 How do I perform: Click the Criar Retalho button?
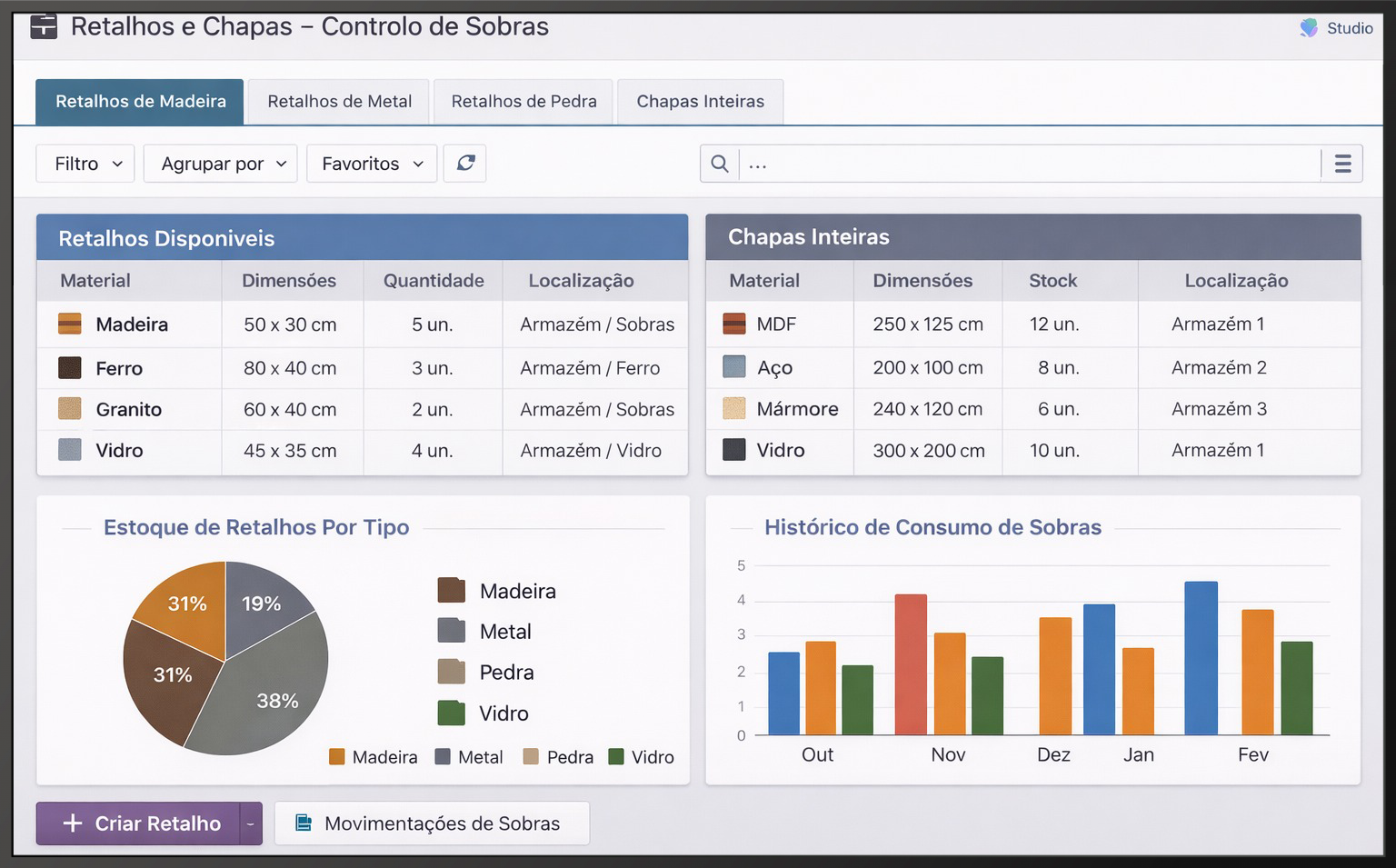(138, 823)
